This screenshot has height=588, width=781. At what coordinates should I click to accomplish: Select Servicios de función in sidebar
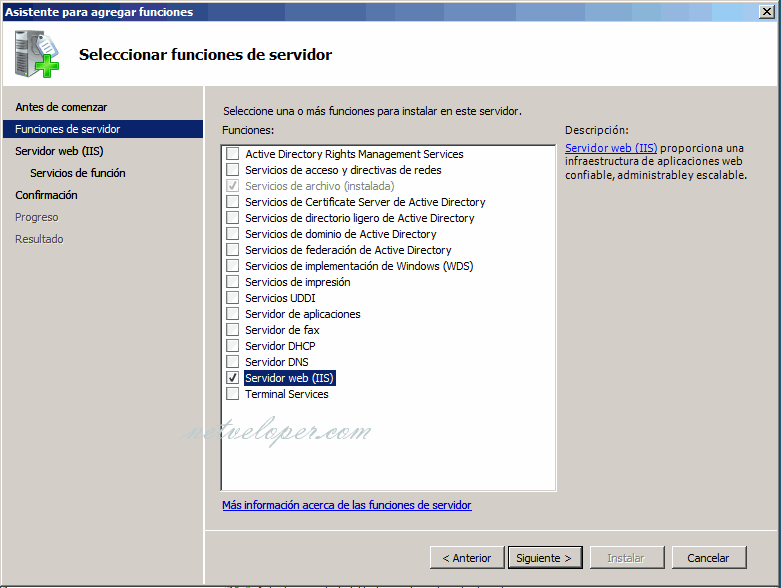pyautogui.click(x=78, y=173)
